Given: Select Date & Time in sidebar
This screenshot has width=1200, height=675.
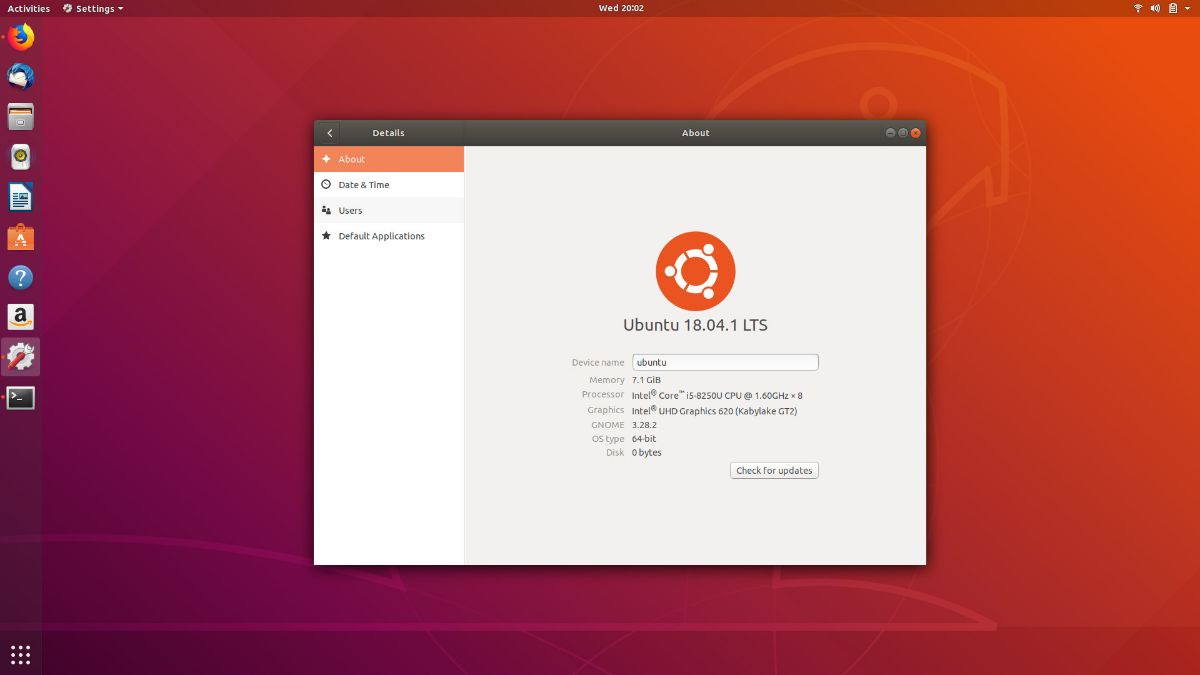Looking at the screenshot, I should pyautogui.click(x=364, y=185).
